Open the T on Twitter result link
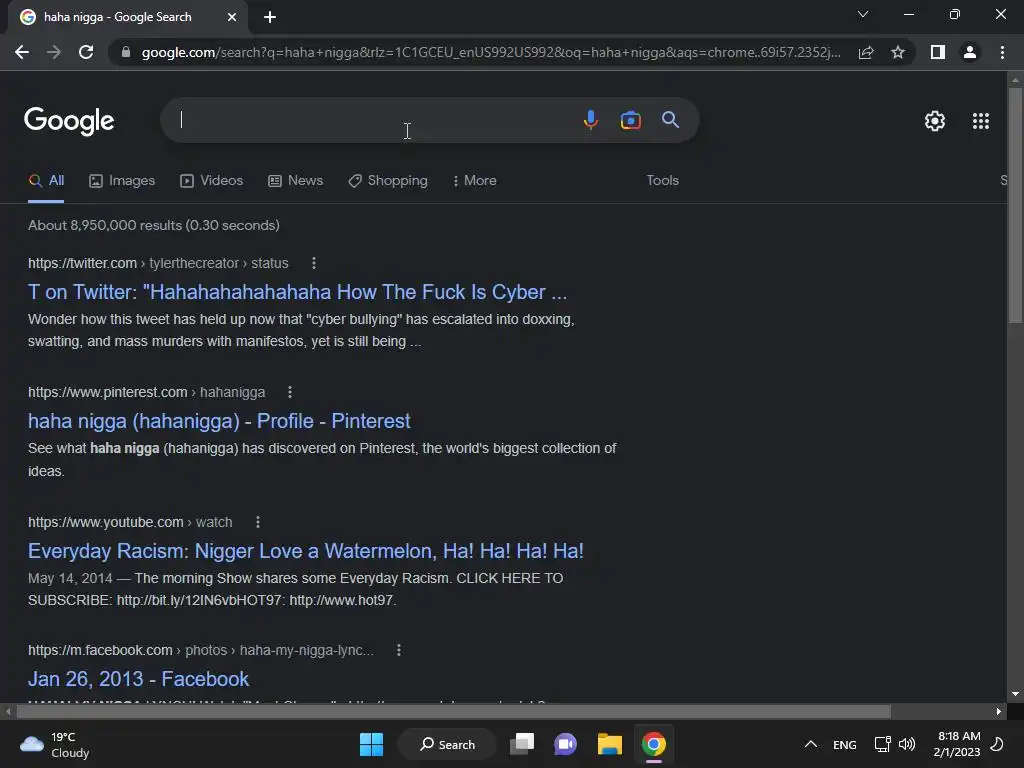Image resolution: width=1024 pixels, height=768 pixels. pyautogui.click(x=297, y=292)
